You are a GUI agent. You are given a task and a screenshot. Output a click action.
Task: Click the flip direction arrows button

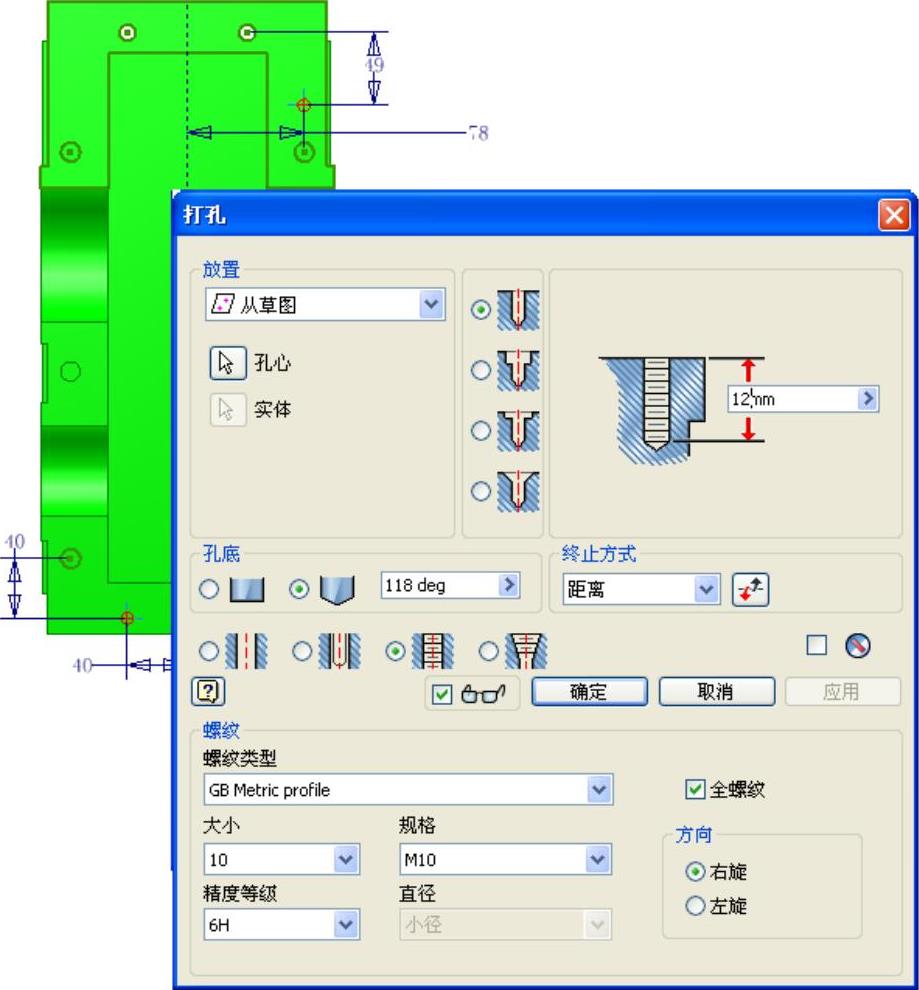(x=750, y=590)
